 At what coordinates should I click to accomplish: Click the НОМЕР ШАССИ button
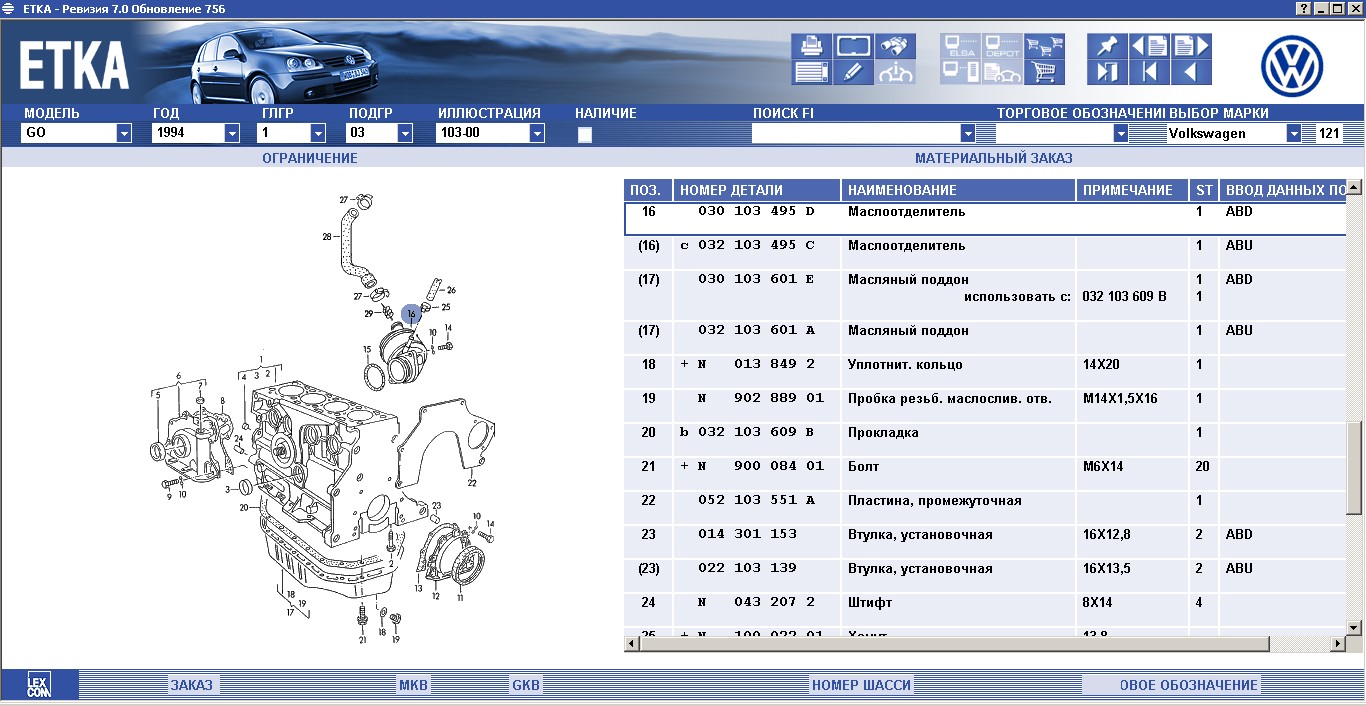pyautogui.click(x=861, y=685)
